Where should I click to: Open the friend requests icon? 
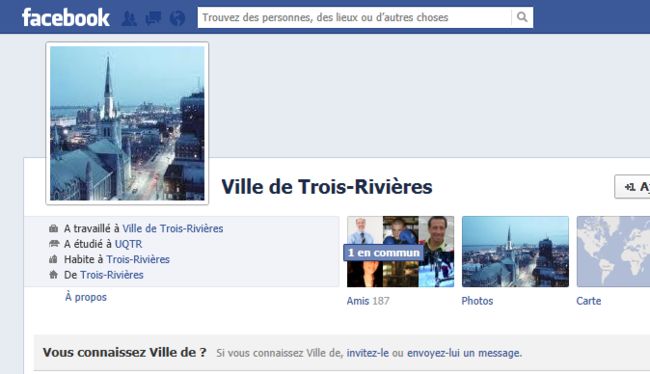[129, 18]
